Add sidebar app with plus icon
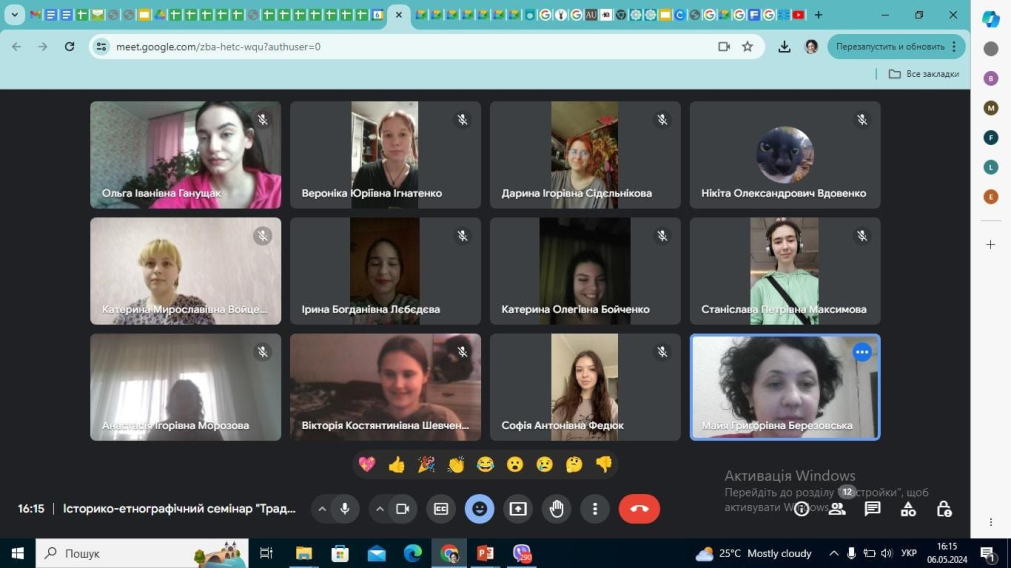Viewport: 1011px width, 568px height. 991,244
